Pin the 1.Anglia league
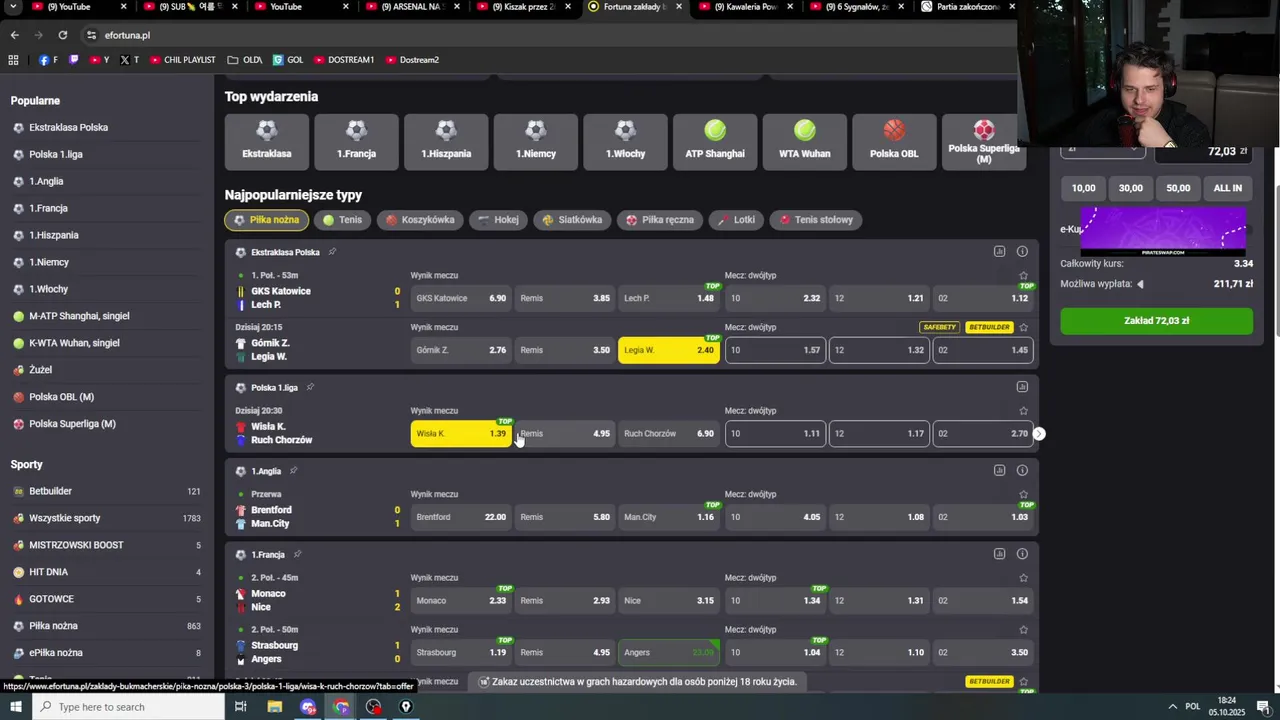 click(293, 470)
